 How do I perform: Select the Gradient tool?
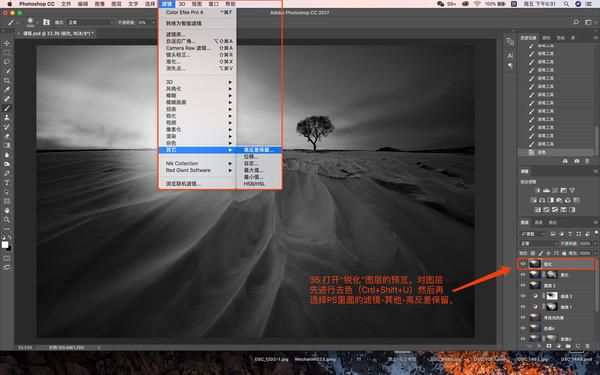tap(7, 145)
